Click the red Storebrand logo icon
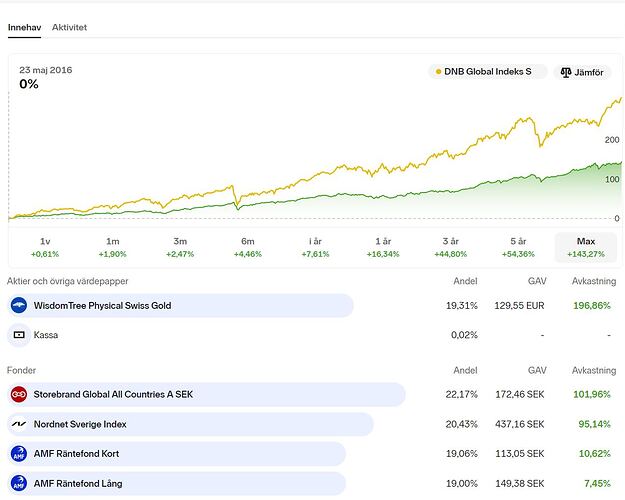Viewport: 625px width, 500px height. (x=19, y=395)
